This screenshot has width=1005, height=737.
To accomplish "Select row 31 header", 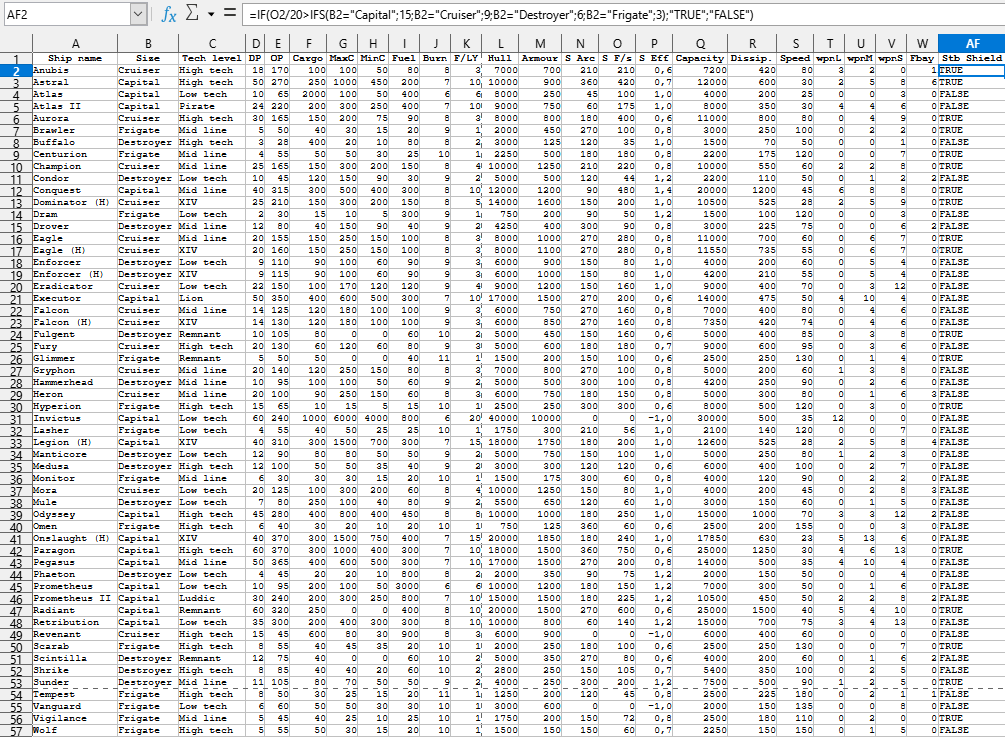I will 16,418.
